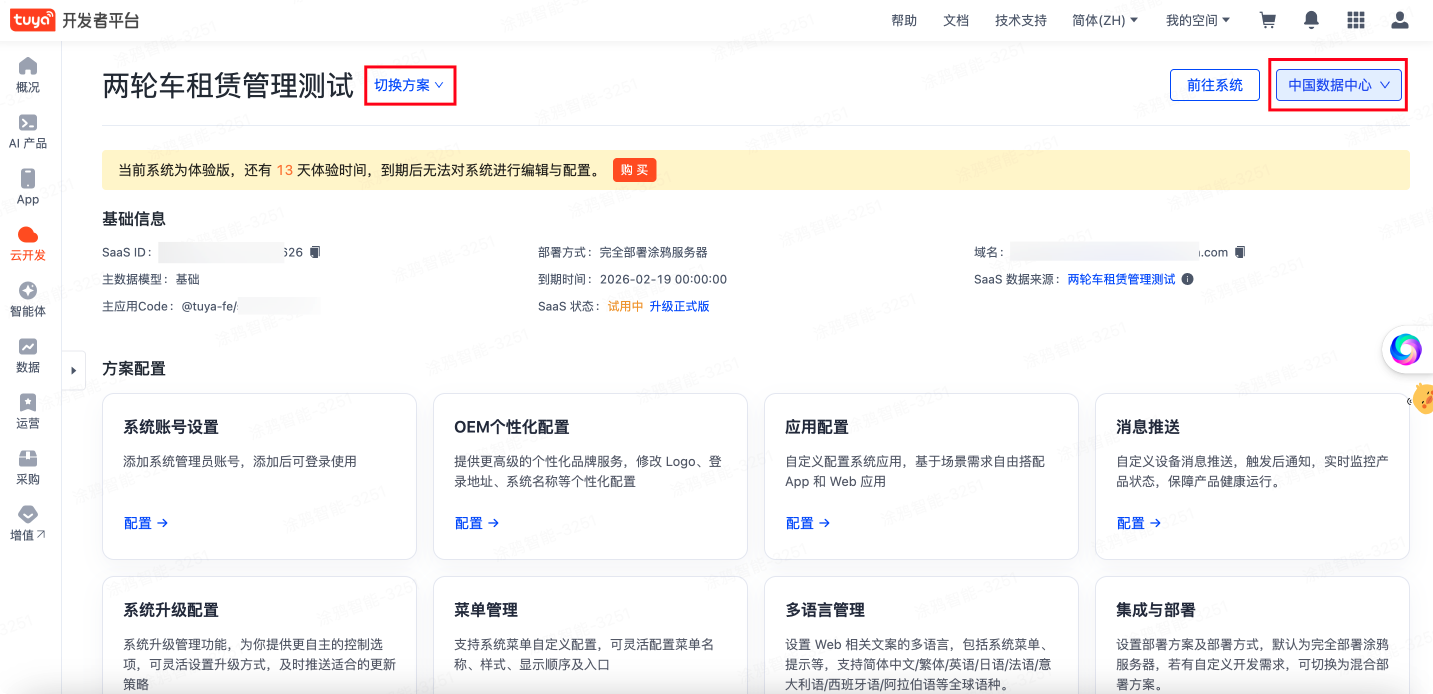Open the apps grid menu
This screenshot has width=1433, height=694.
click(x=1355, y=19)
